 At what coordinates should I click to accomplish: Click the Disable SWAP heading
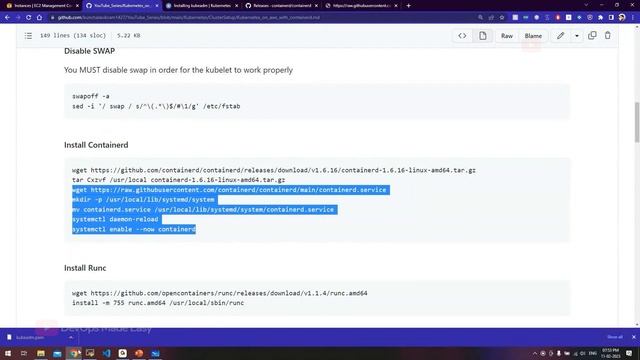[89, 51]
